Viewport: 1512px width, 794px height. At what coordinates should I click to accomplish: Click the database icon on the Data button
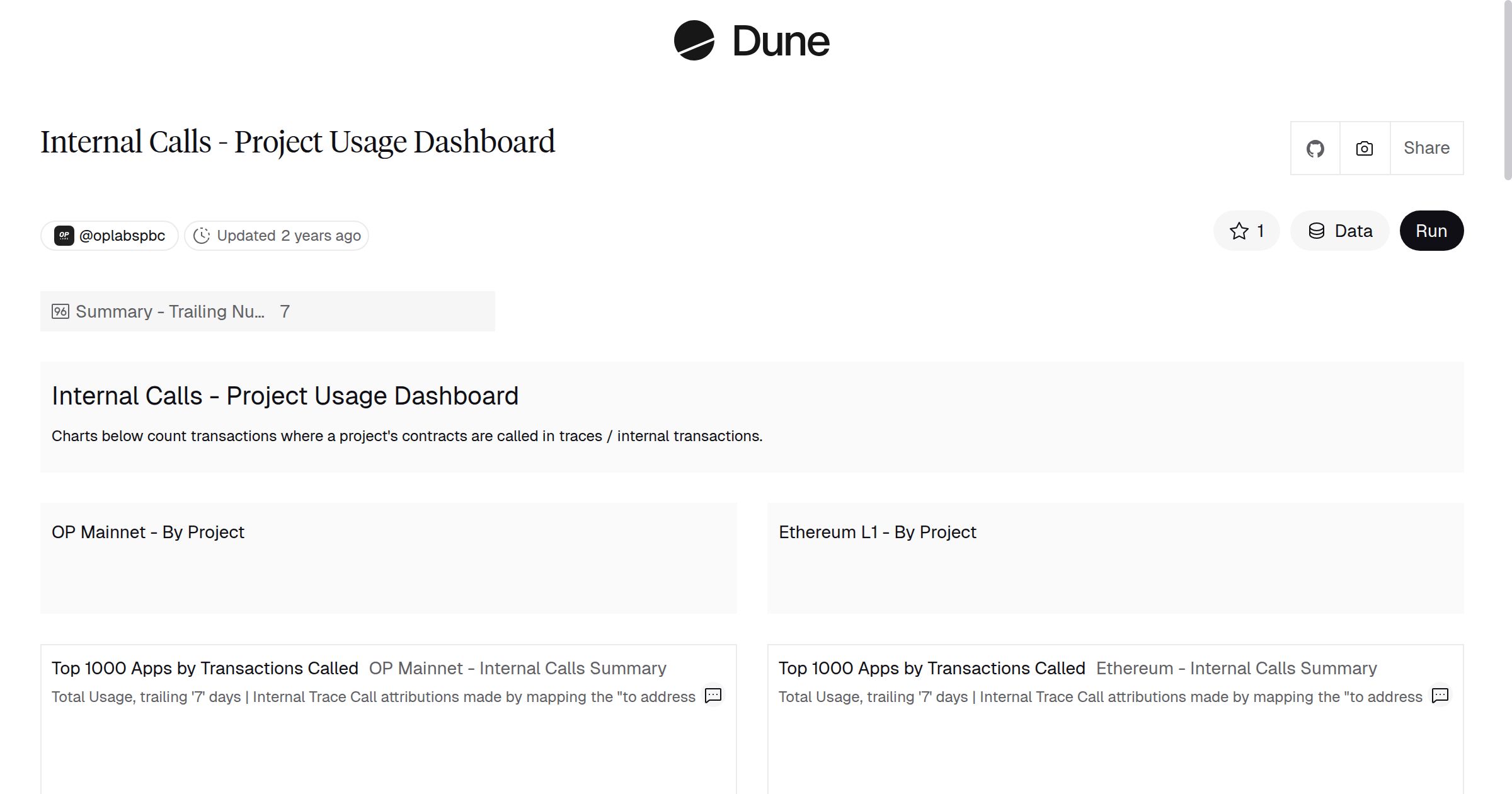click(x=1317, y=231)
